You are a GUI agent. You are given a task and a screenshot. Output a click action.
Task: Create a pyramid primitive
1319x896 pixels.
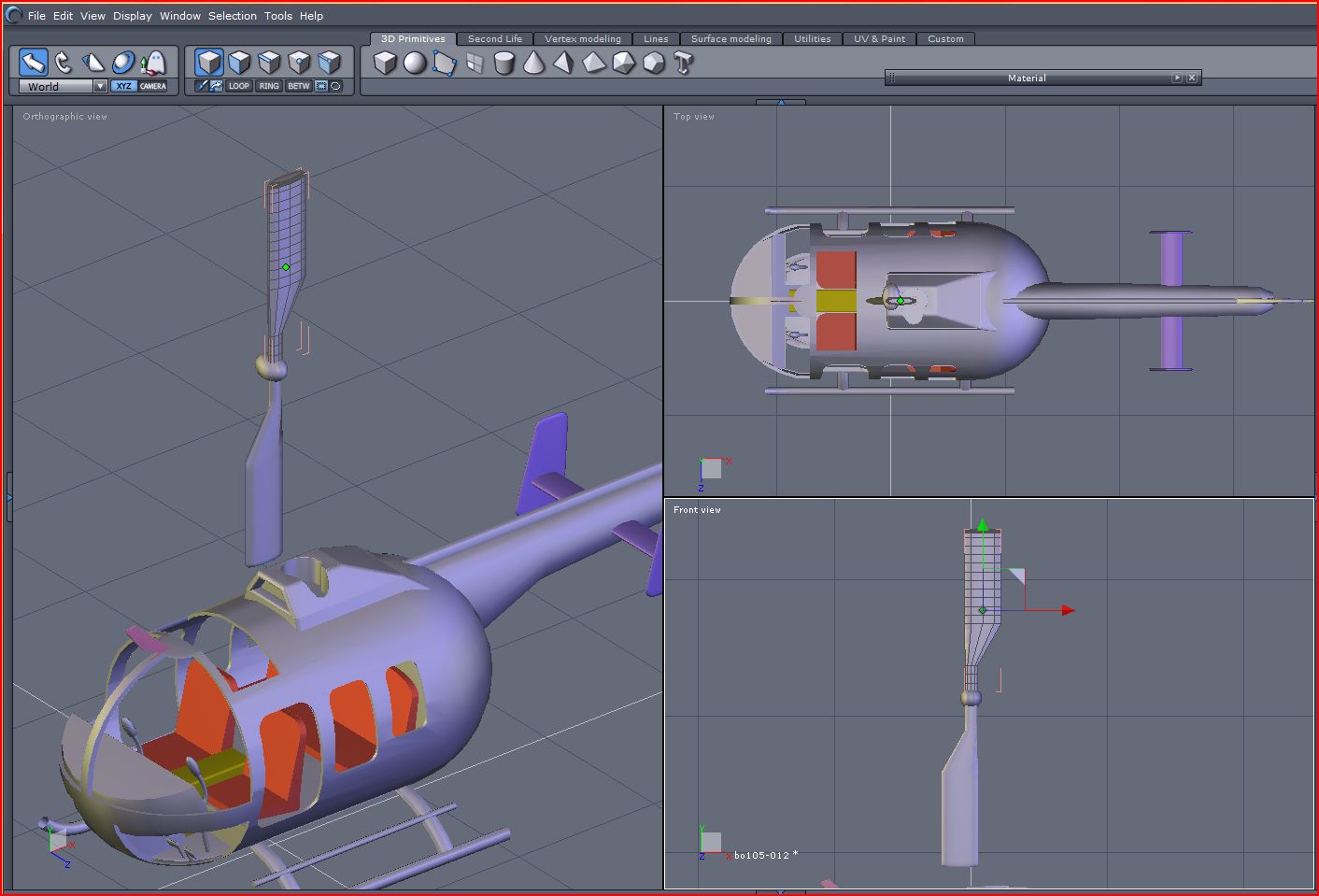point(564,63)
